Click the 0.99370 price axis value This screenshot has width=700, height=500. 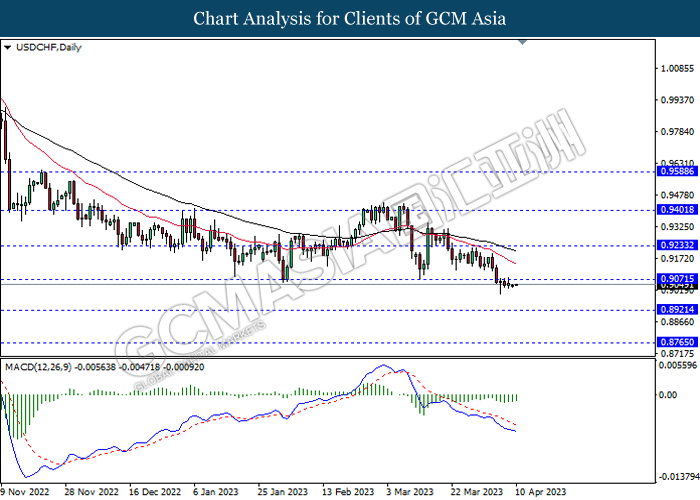(x=678, y=100)
